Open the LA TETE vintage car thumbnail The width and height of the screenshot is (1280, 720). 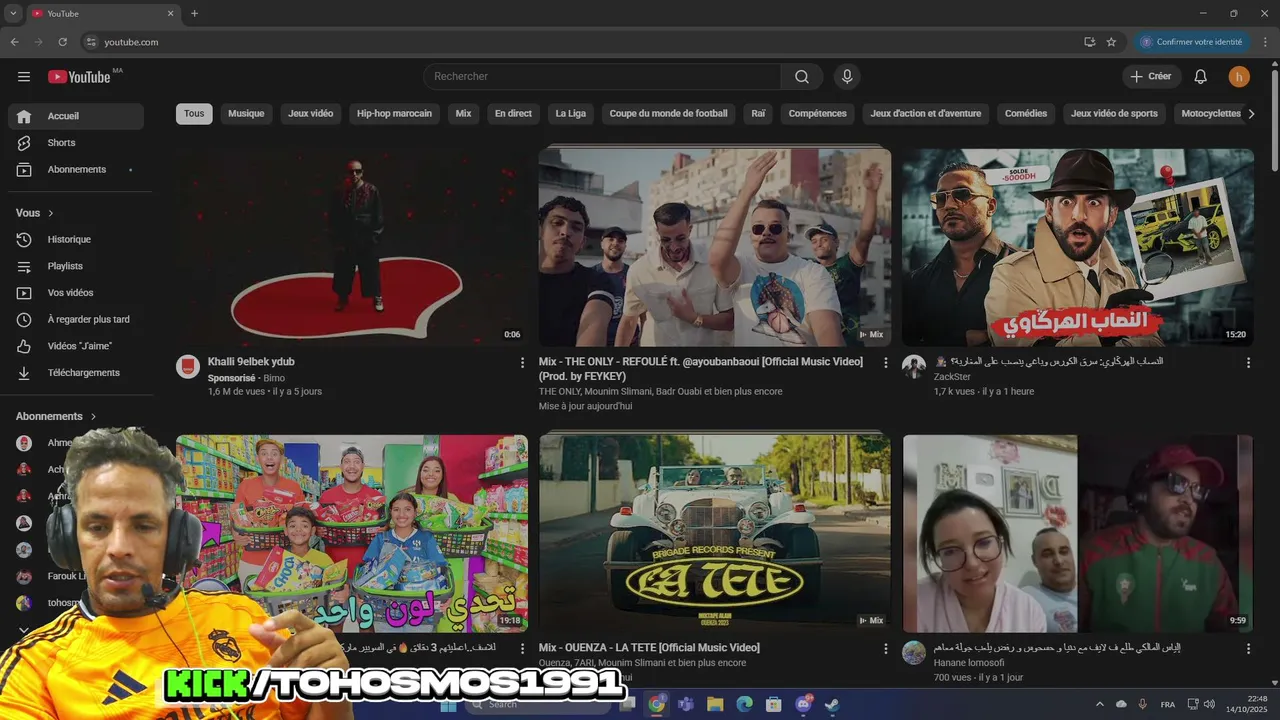[715, 533]
